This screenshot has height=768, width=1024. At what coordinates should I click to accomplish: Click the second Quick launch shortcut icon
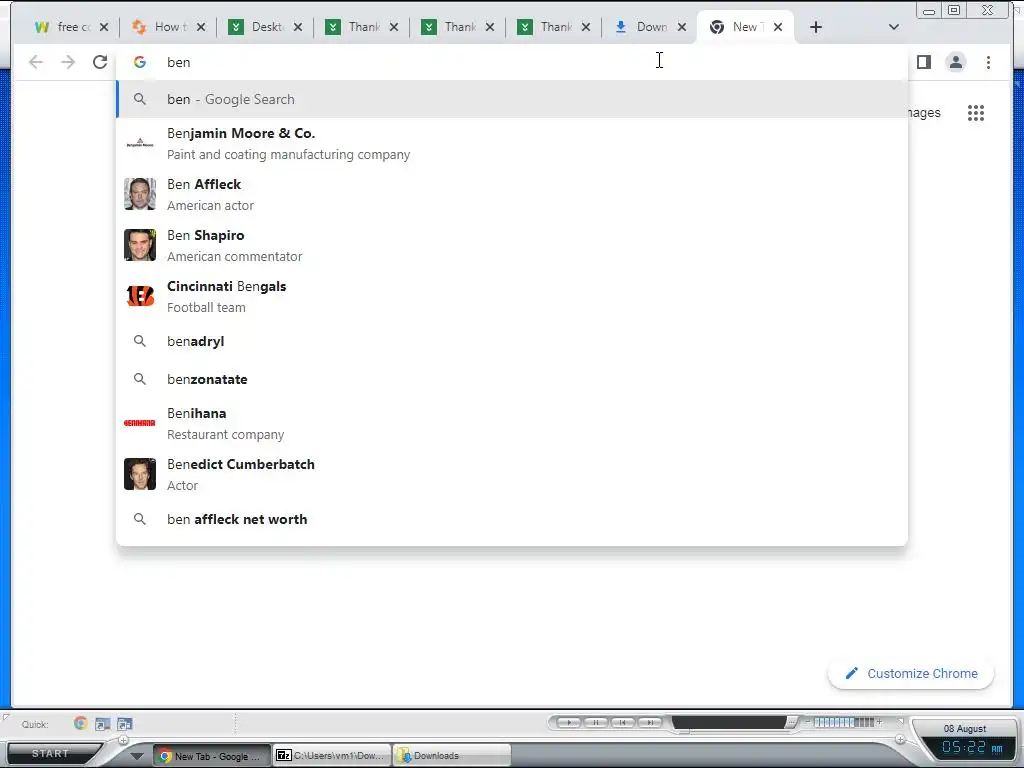(x=103, y=724)
